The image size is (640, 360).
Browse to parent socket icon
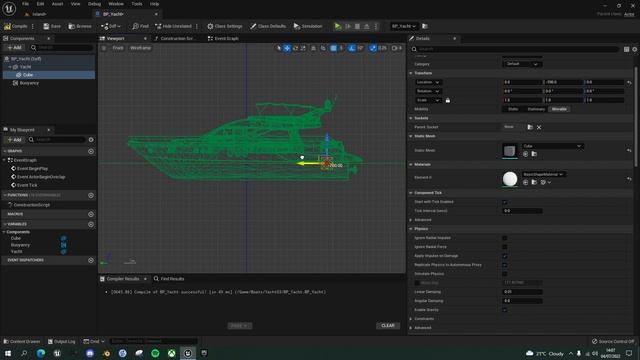pyautogui.click(x=530, y=127)
